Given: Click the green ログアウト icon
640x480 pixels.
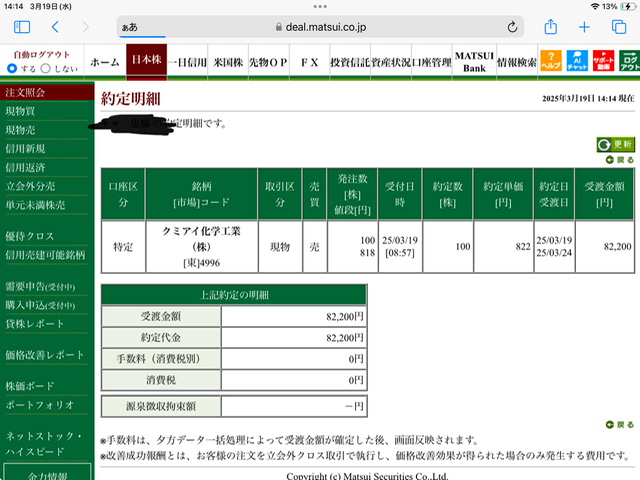Looking at the screenshot, I should click(629, 60).
